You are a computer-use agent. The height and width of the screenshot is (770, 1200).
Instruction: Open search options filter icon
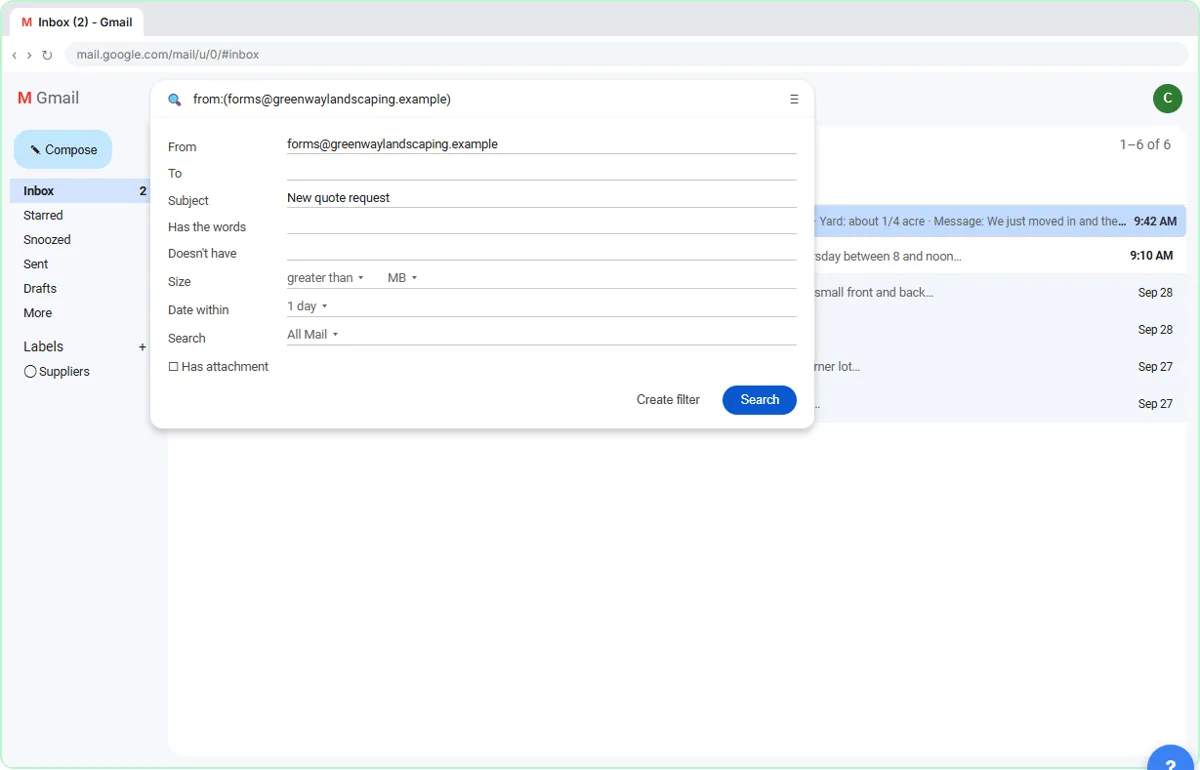(794, 99)
